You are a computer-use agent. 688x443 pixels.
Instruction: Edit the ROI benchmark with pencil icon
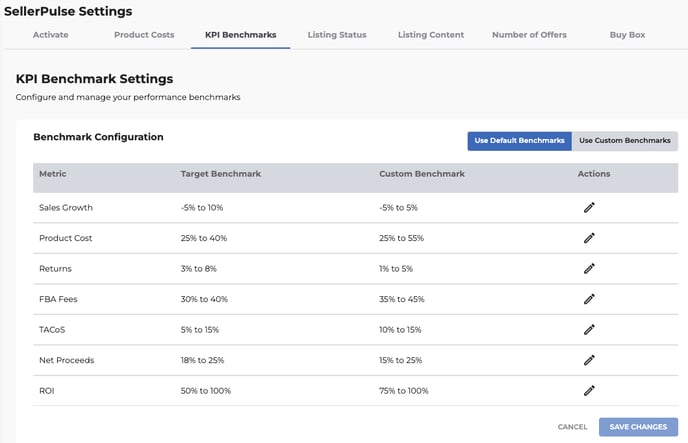click(589, 390)
